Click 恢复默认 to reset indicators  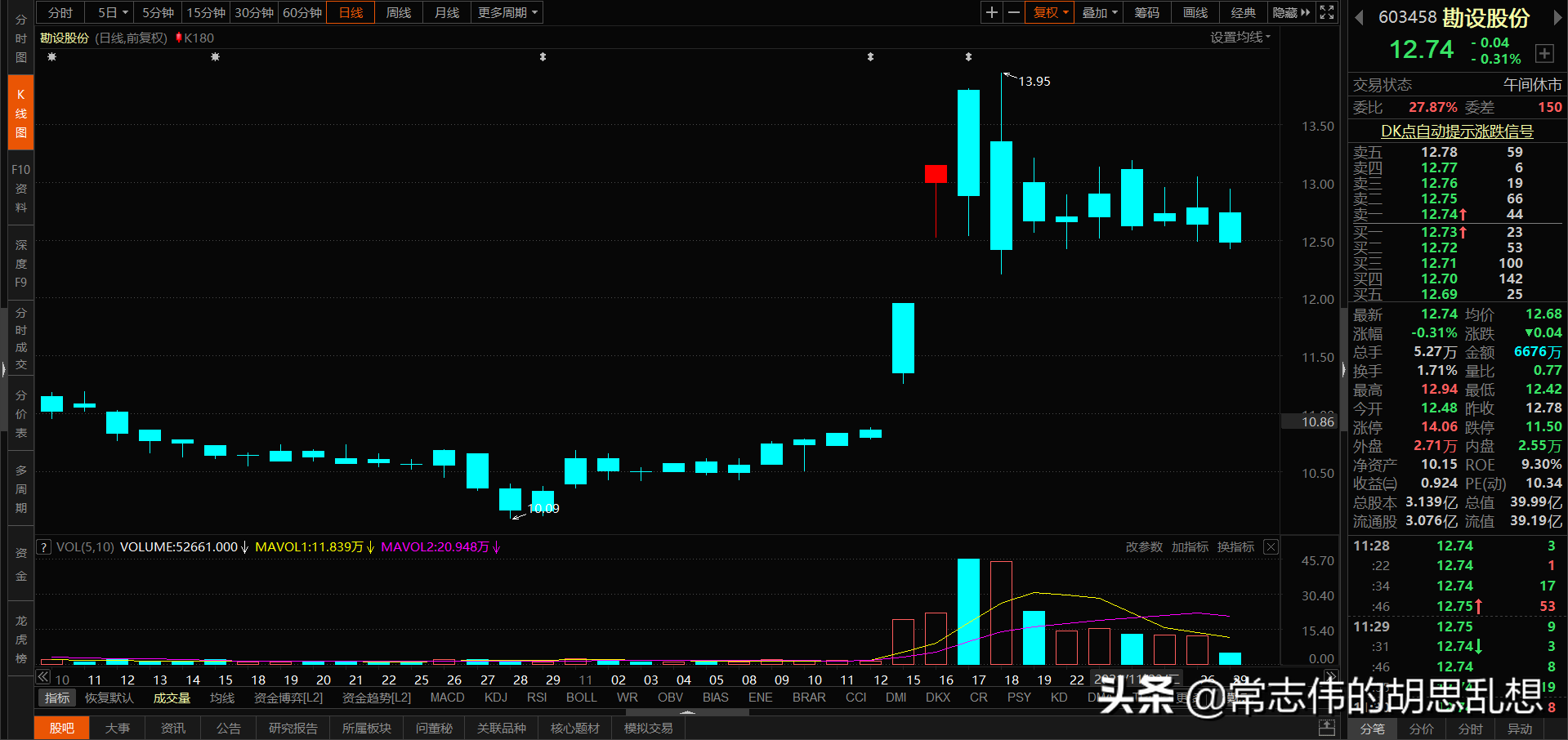(x=109, y=698)
